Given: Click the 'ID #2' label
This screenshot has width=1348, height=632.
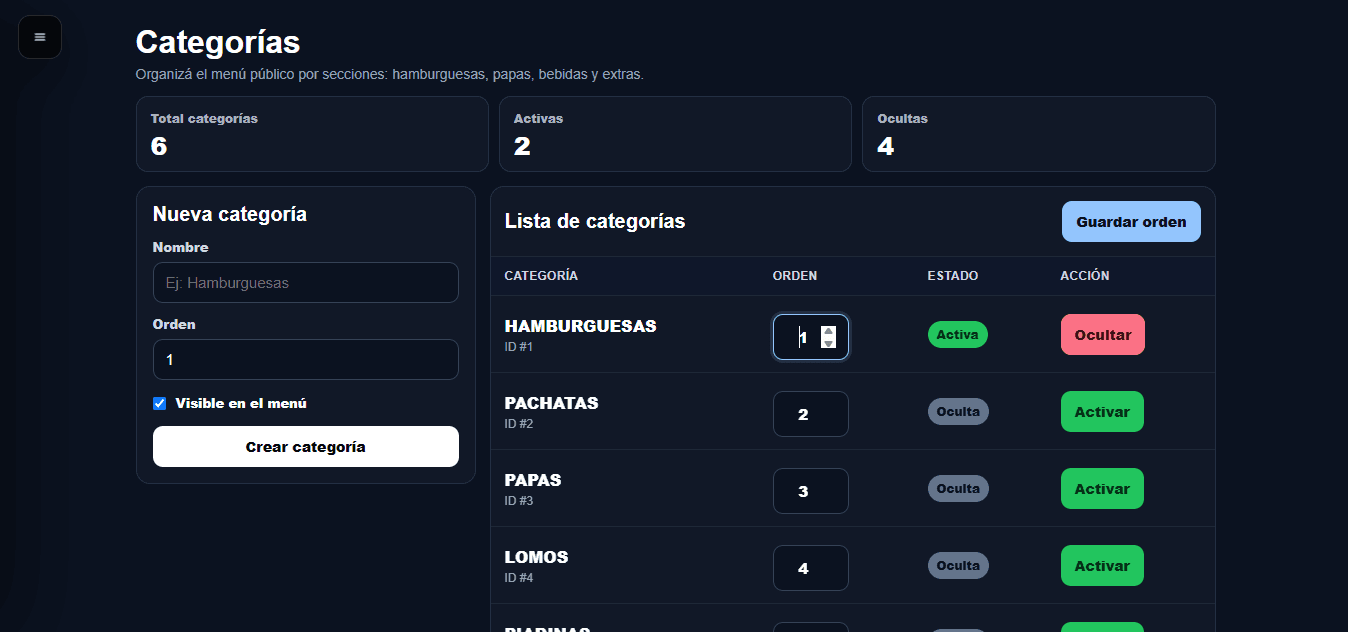Looking at the screenshot, I should (519, 424).
